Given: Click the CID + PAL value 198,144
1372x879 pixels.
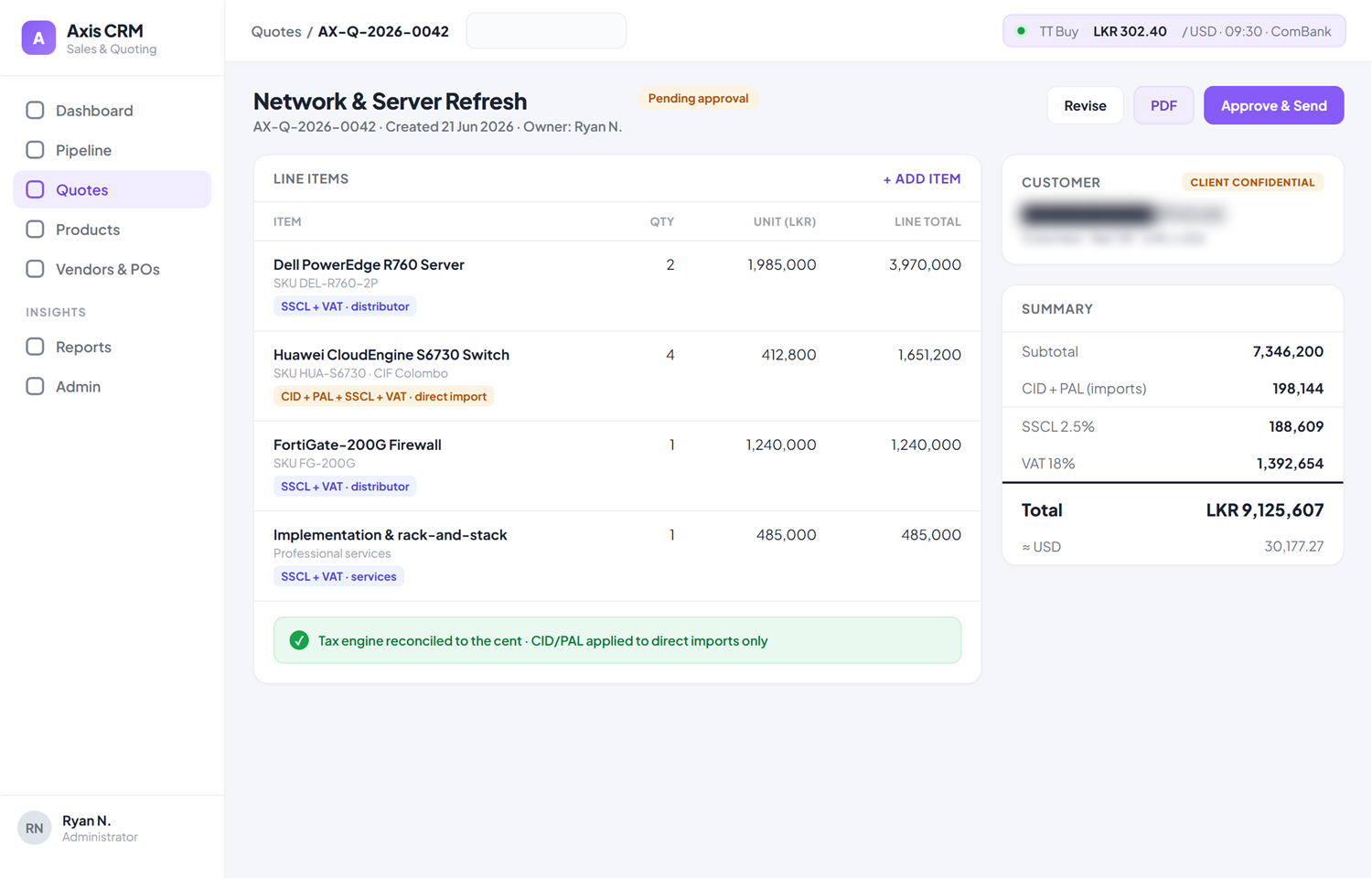Looking at the screenshot, I should pos(1298,389).
